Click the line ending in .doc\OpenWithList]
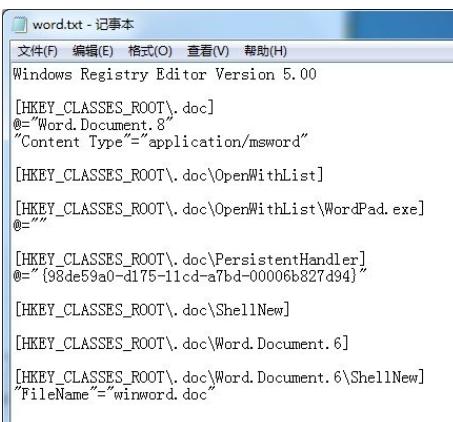Screen dimensions: 453x422 pyautogui.click(x=169, y=175)
